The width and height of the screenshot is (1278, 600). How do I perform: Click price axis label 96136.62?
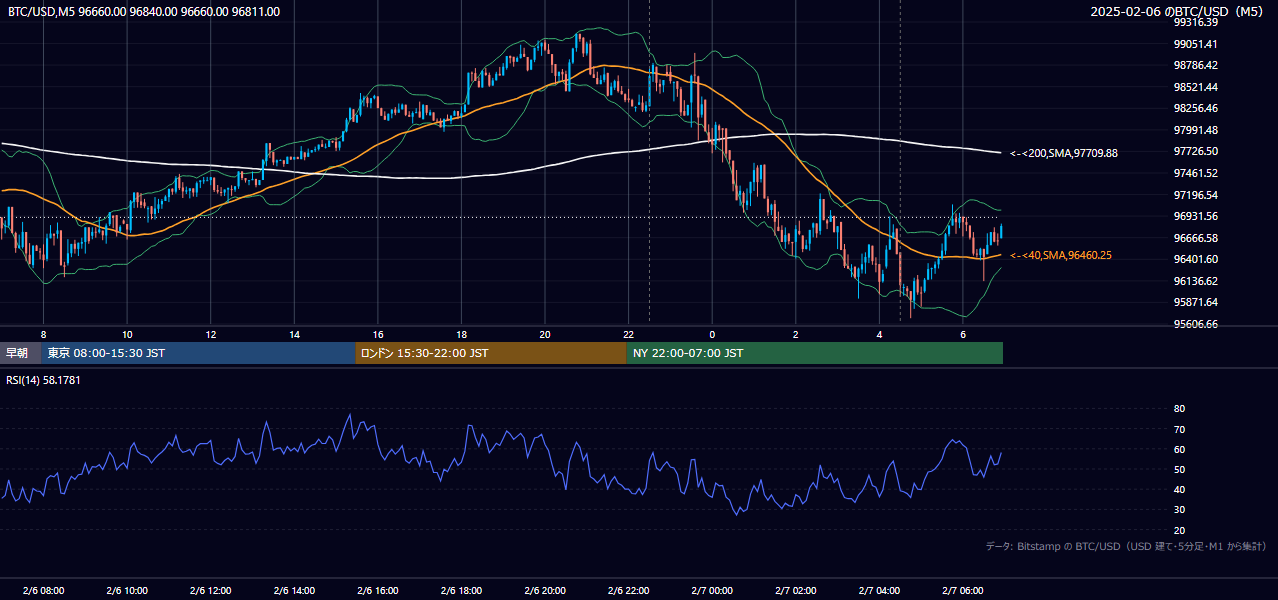tap(1195, 281)
